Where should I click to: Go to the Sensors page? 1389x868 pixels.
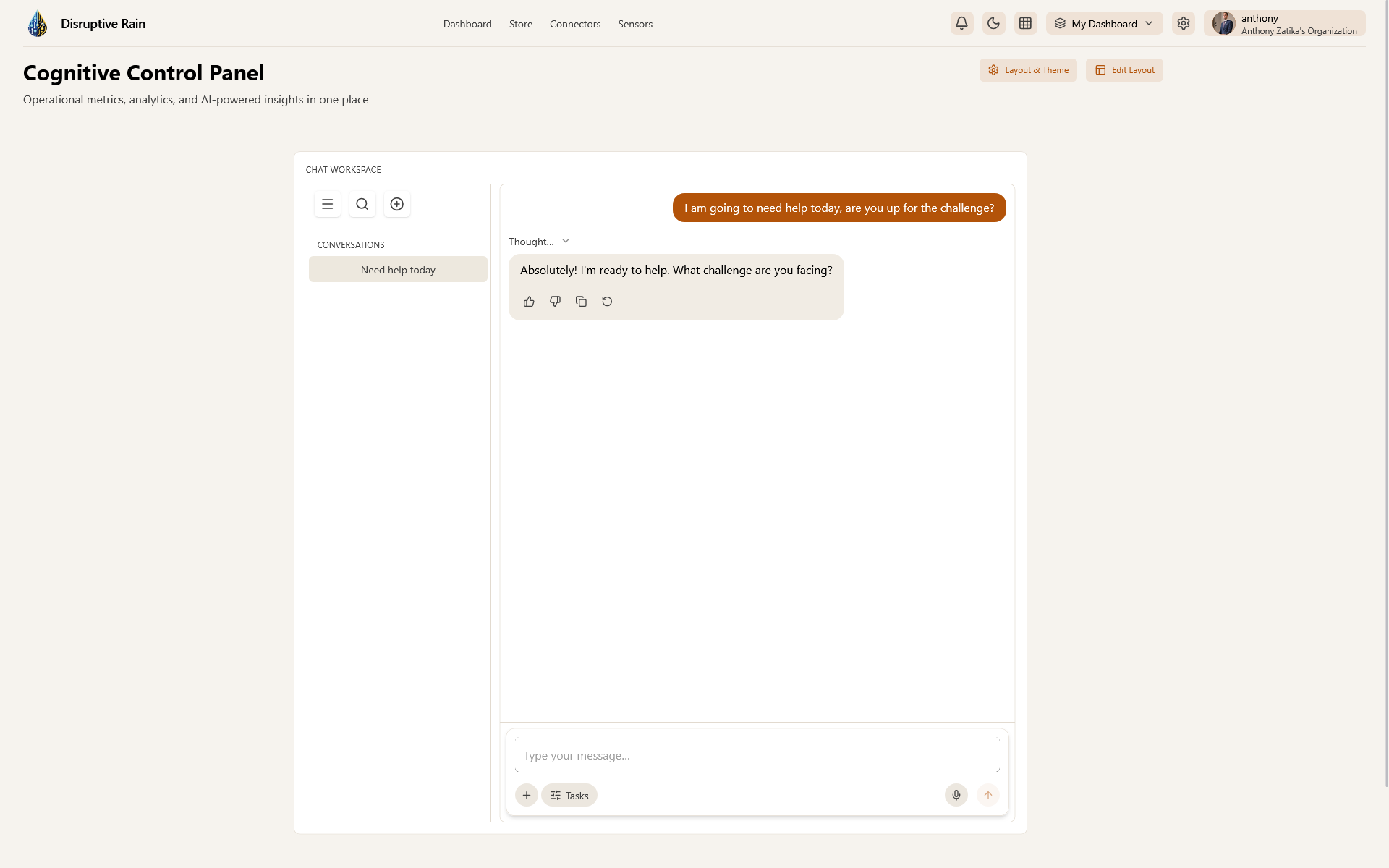(634, 24)
